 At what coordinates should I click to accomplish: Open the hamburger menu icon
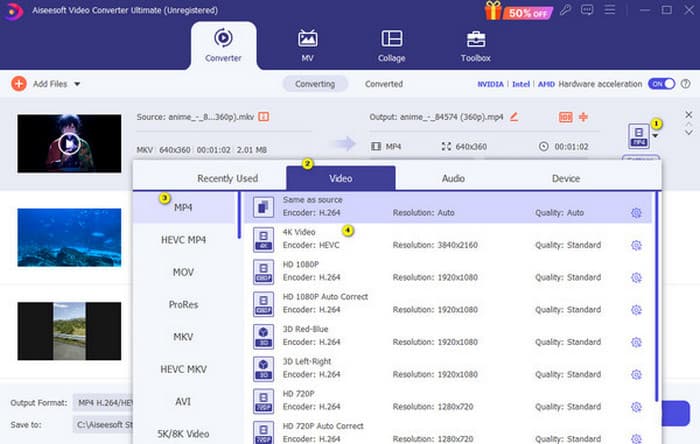(x=609, y=10)
